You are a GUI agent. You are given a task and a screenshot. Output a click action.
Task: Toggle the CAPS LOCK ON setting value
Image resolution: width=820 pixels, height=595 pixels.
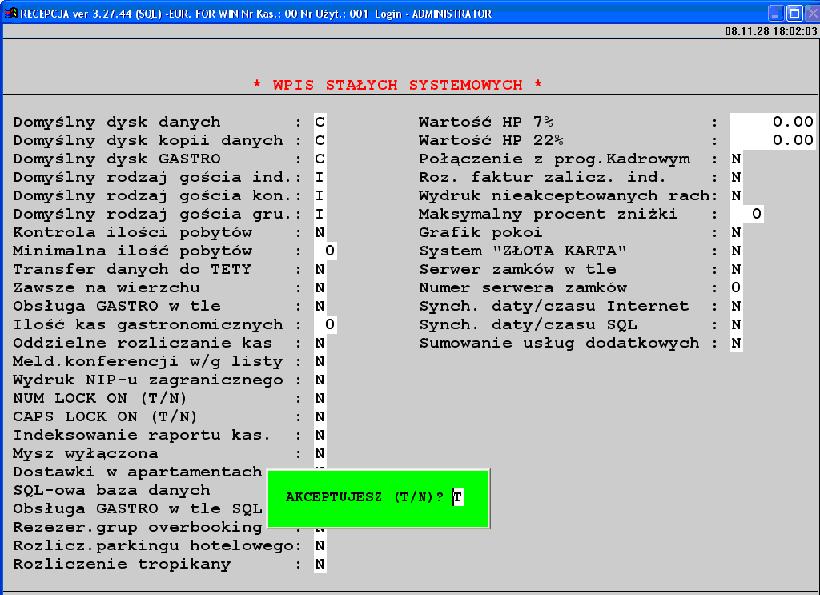point(320,417)
